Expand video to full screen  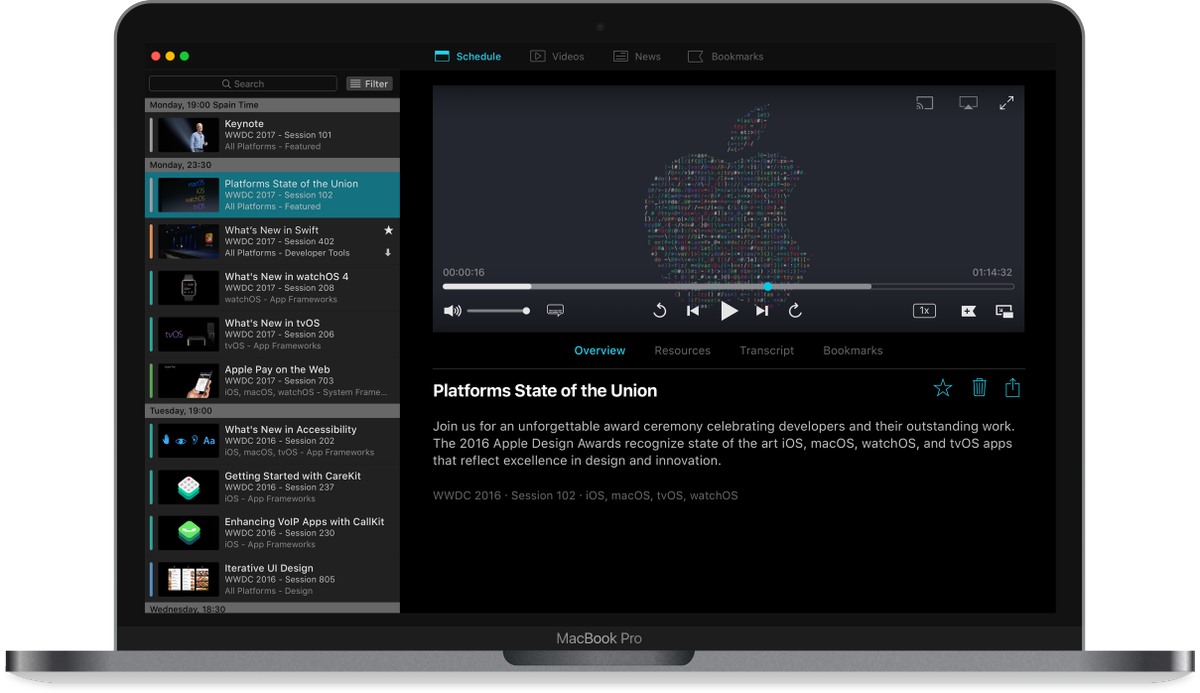(1007, 103)
